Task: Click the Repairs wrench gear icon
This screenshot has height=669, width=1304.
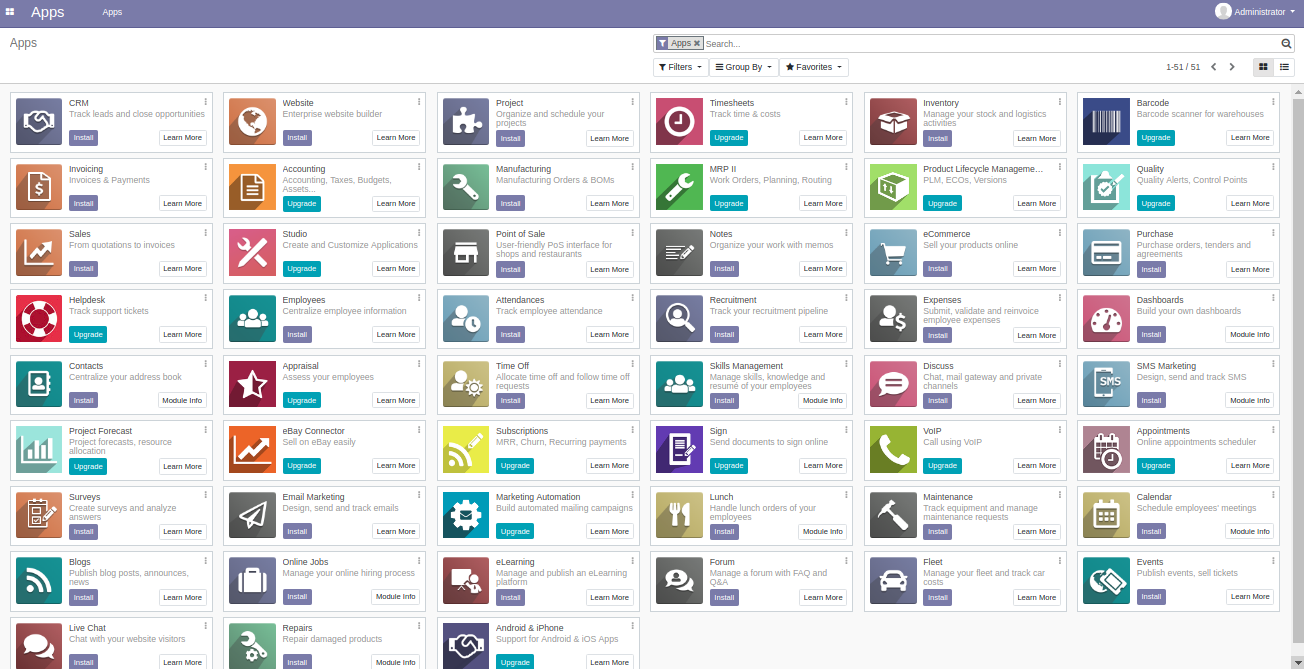Action: tap(252, 645)
